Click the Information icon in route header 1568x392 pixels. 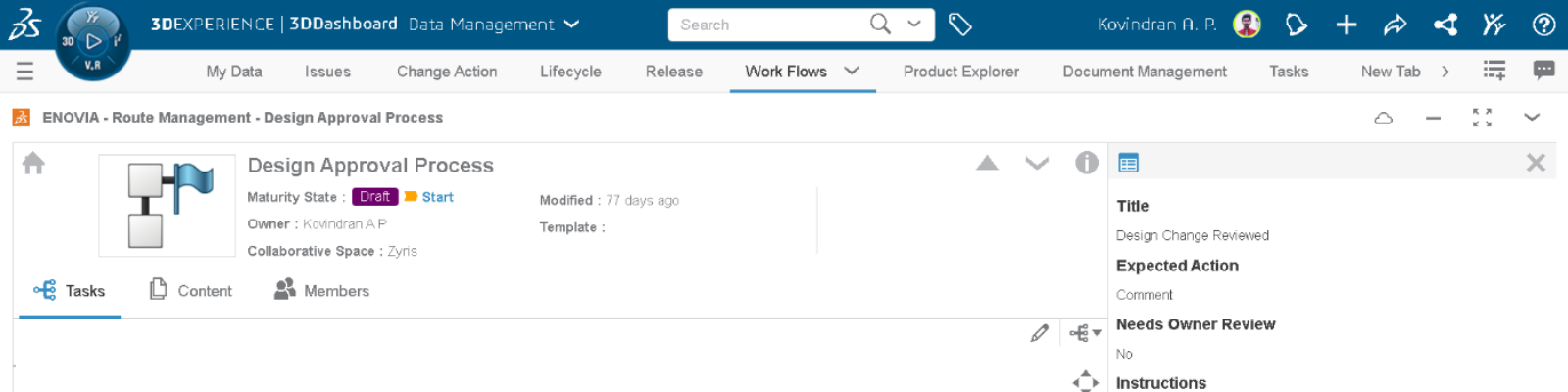1086,163
